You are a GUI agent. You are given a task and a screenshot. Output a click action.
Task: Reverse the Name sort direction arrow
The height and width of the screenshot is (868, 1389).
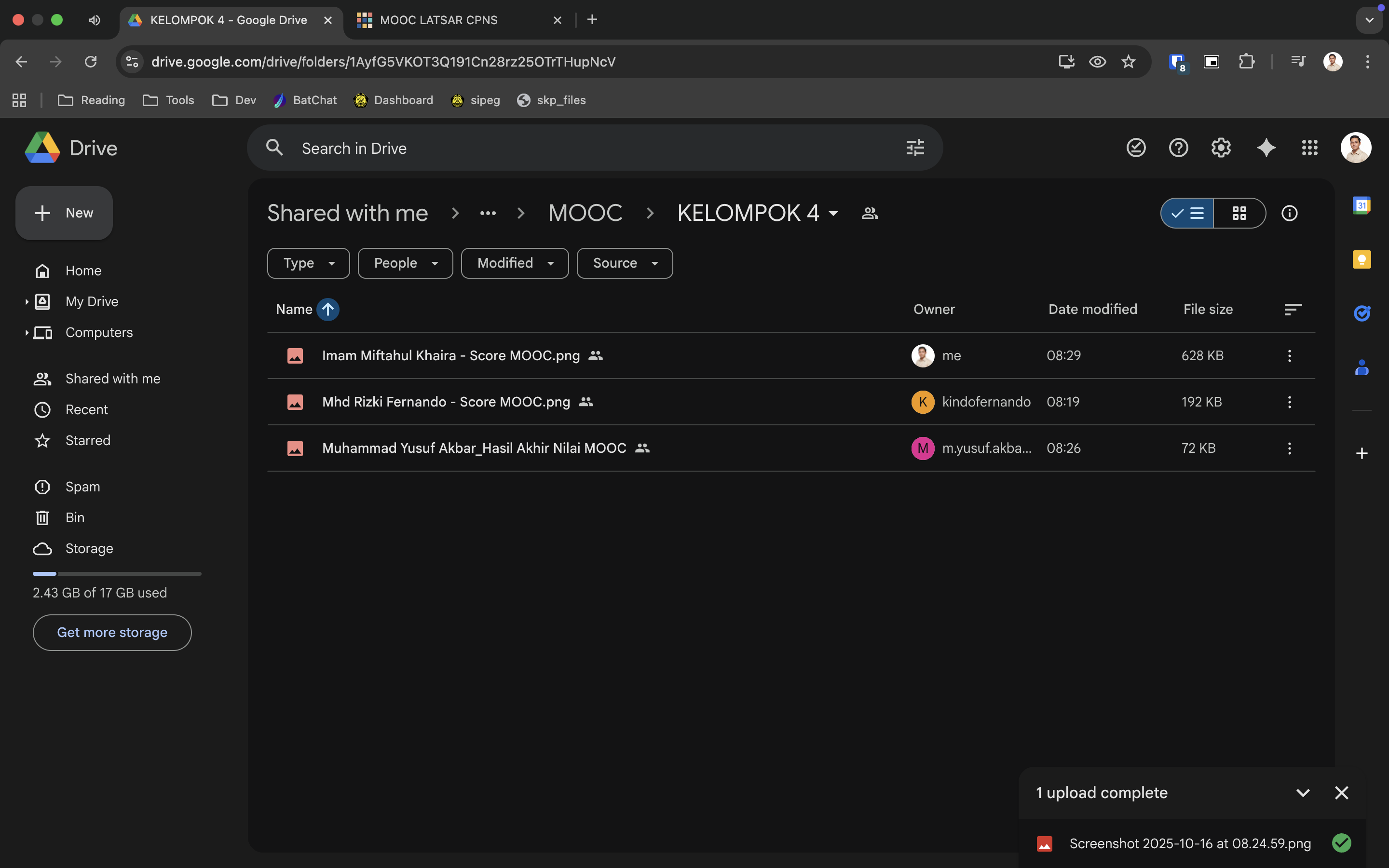pos(328,310)
